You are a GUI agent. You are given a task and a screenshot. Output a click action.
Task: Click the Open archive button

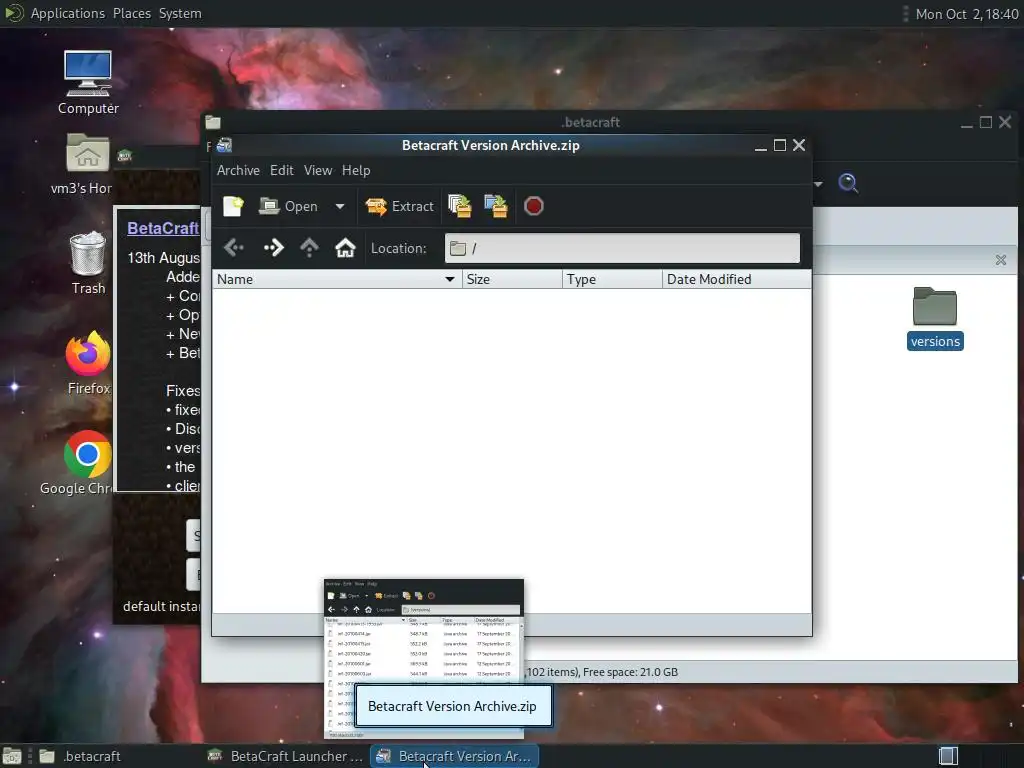tap(288, 206)
